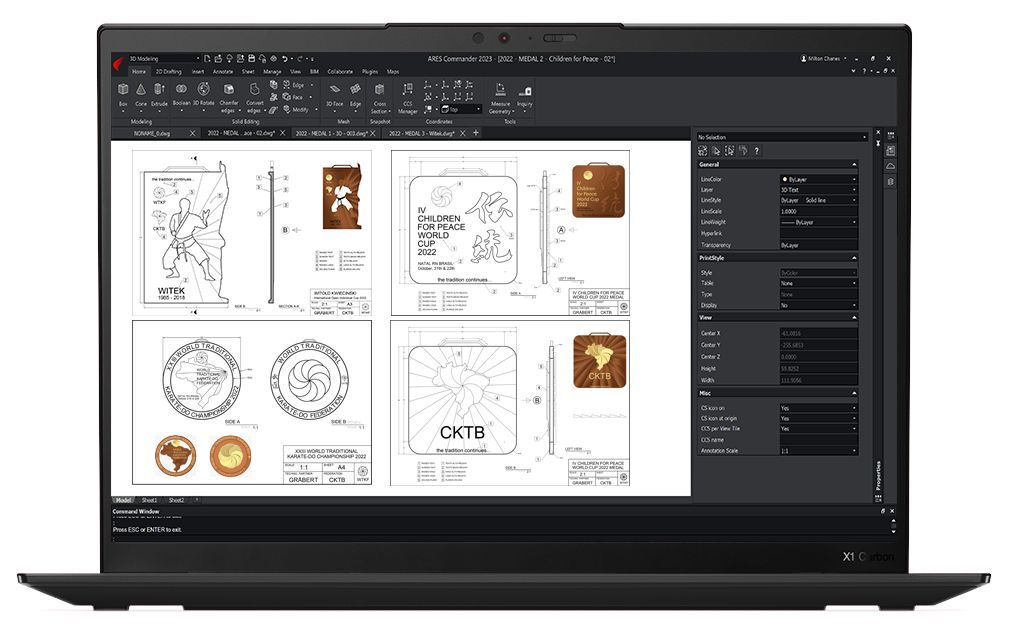Select the Box solid tool
Viewport: 1012px width, 636px height.
click(123, 94)
